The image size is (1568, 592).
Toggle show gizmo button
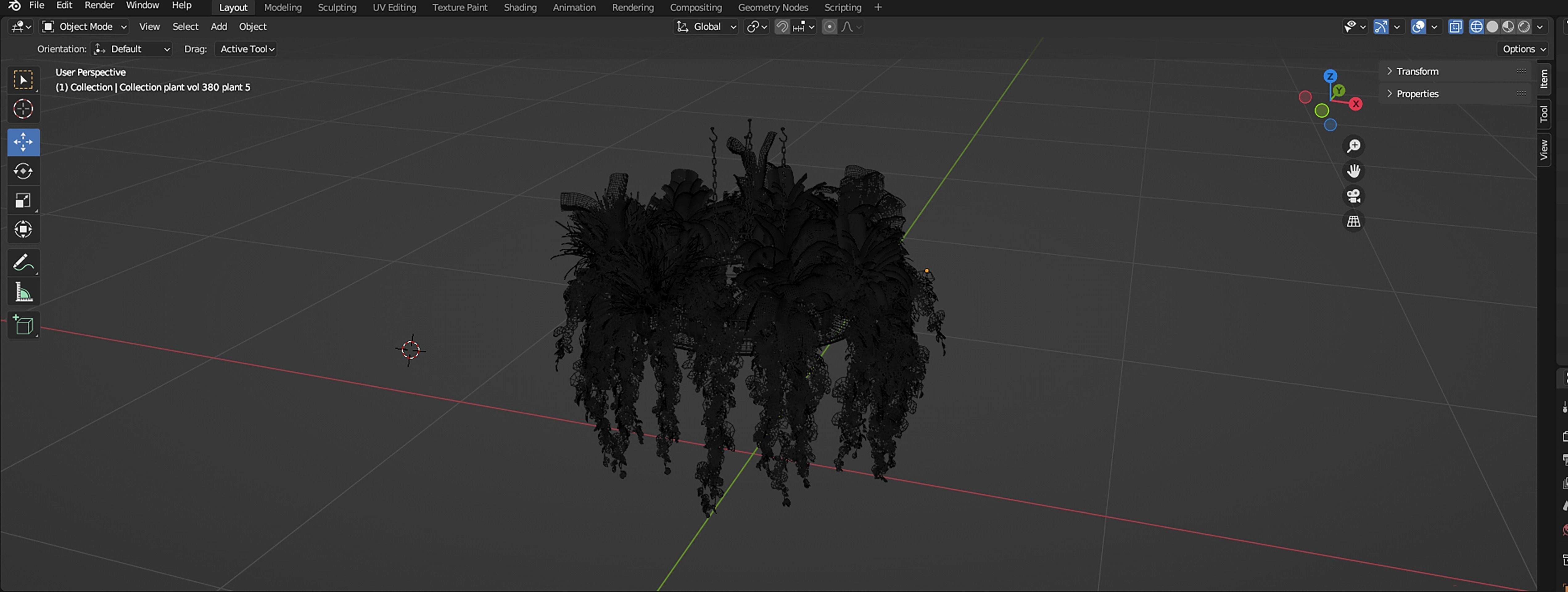[x=1380, y=27]
